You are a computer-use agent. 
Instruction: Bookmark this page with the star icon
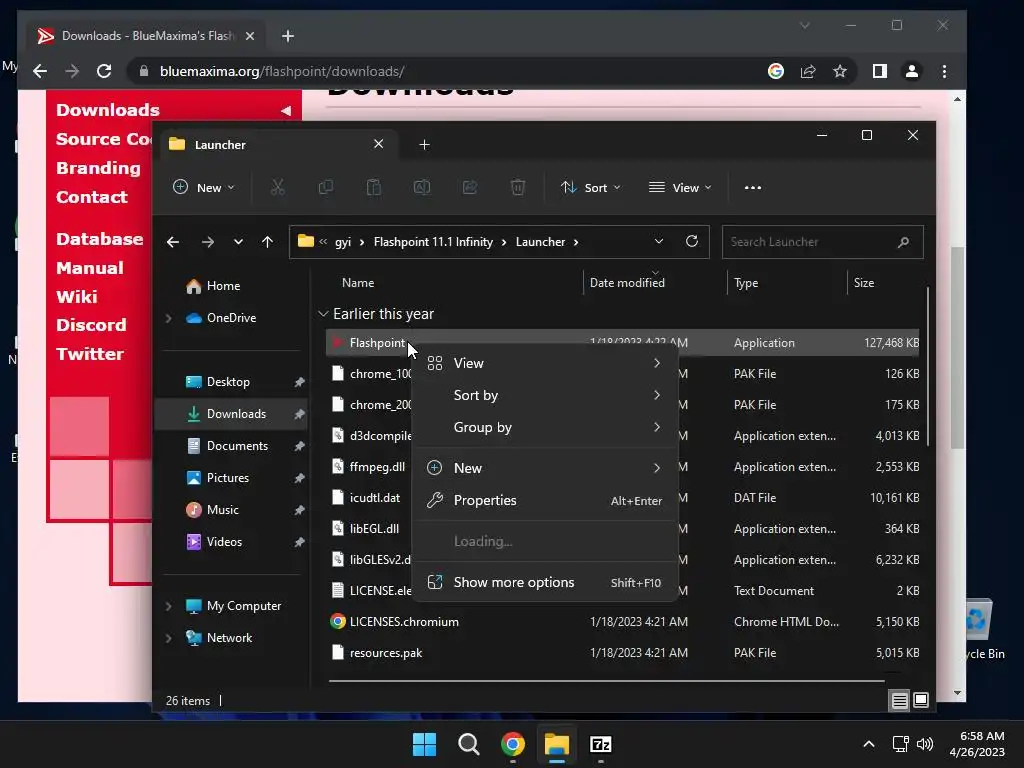click(840, 71)
